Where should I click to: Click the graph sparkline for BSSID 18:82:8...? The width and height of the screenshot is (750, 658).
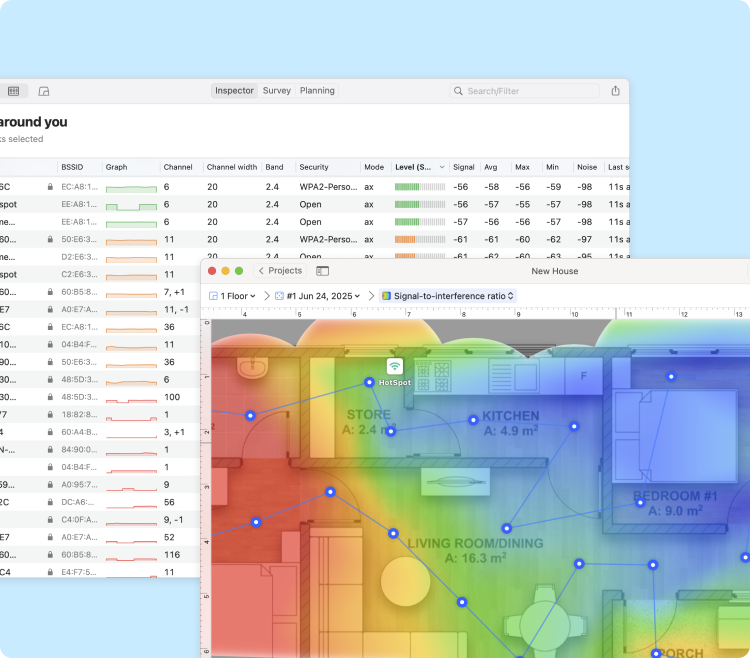click(x=131, y=418)
